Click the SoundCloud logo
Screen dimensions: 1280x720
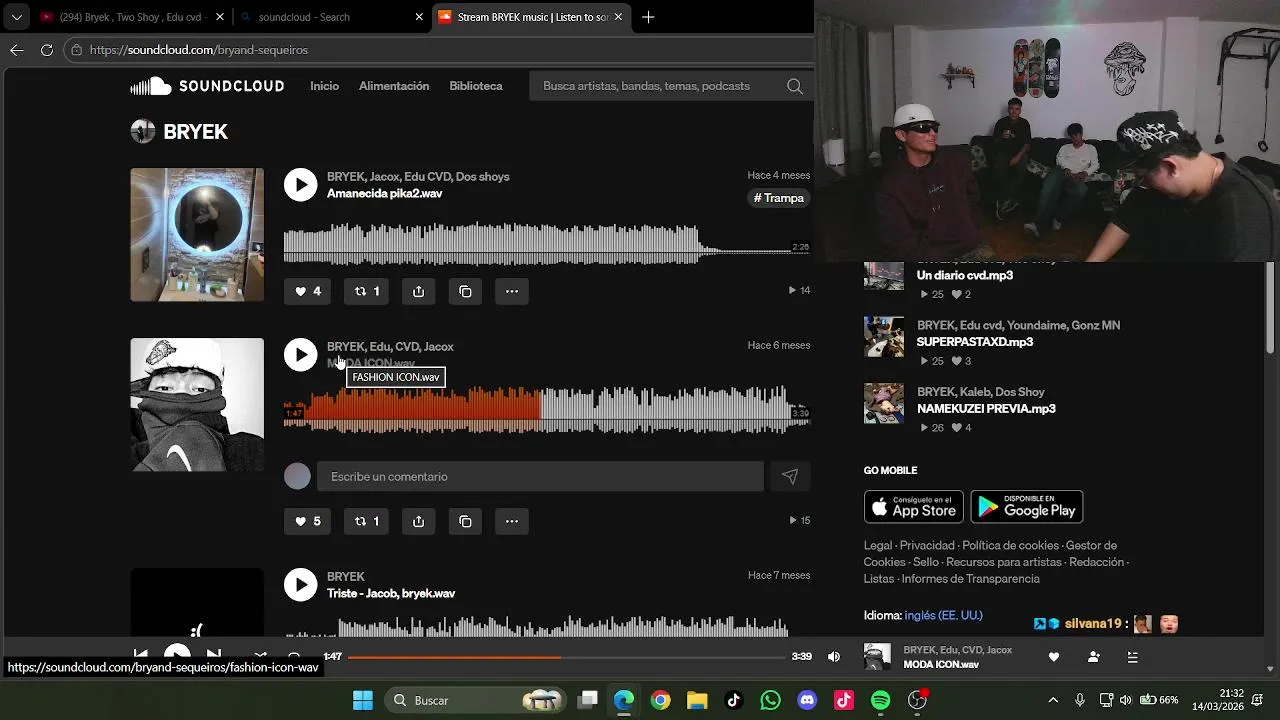point(207,86)
